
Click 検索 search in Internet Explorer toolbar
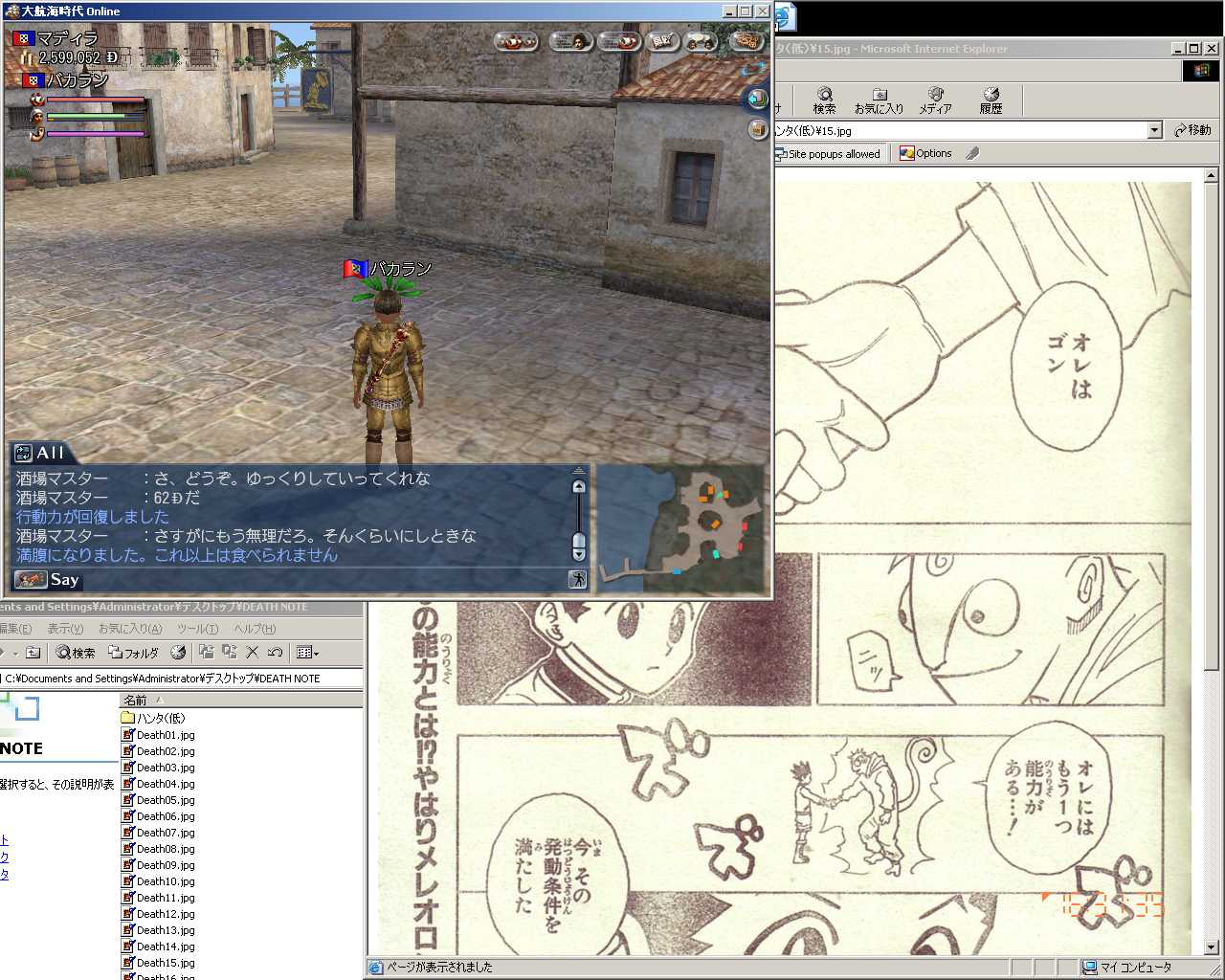coord(824,100)
